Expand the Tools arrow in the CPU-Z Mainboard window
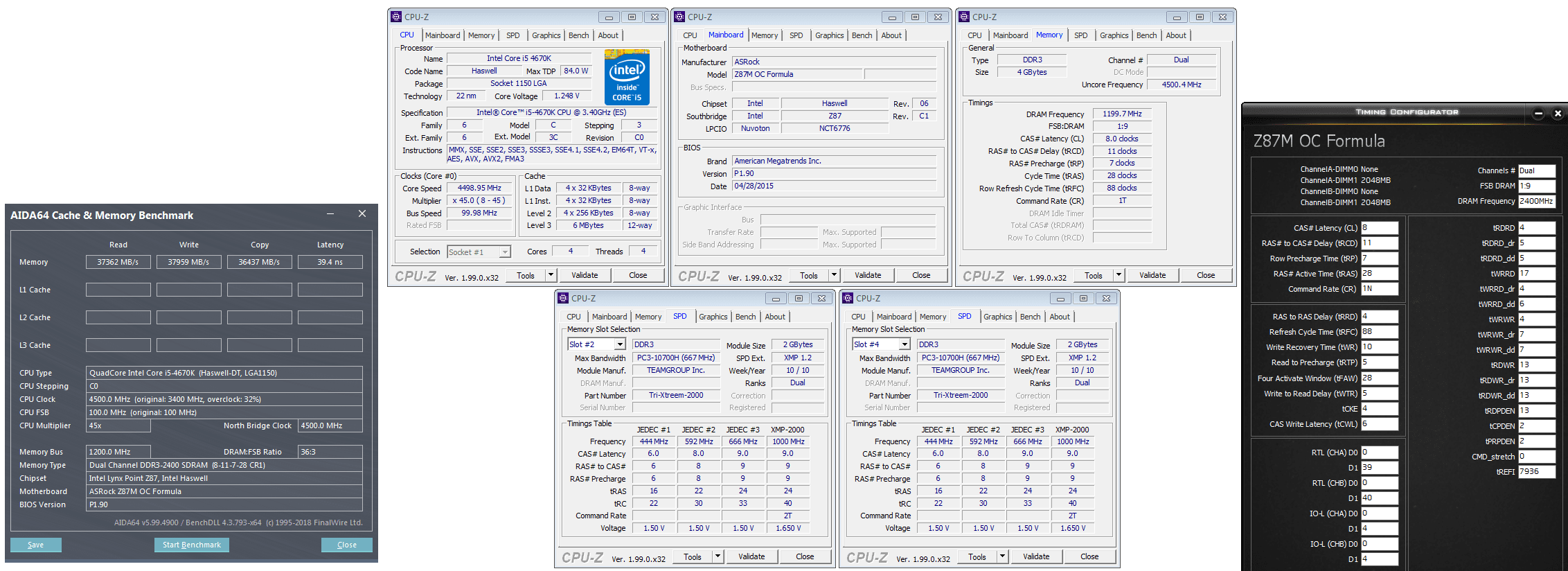The image size is (1568, 571). [834, 275]
